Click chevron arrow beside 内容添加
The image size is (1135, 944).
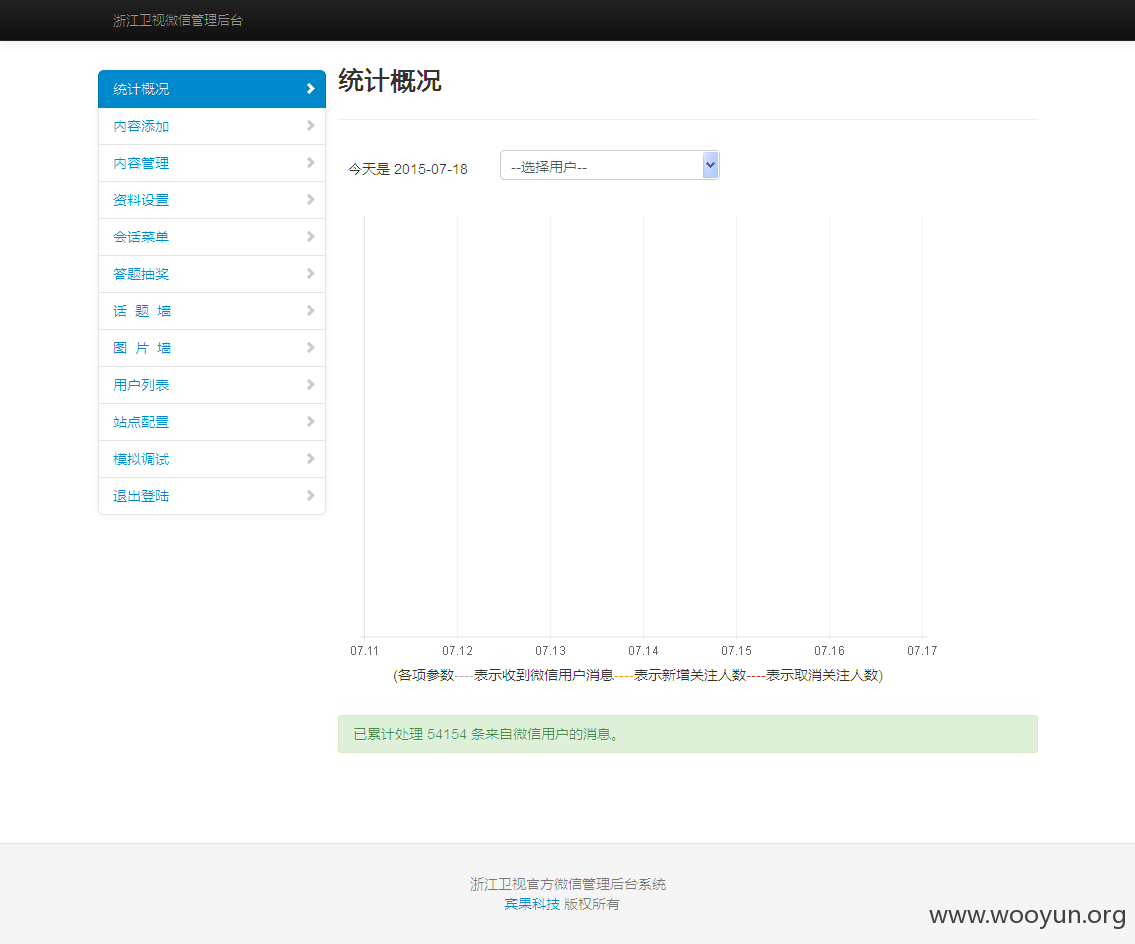click(x=311, y=125)
